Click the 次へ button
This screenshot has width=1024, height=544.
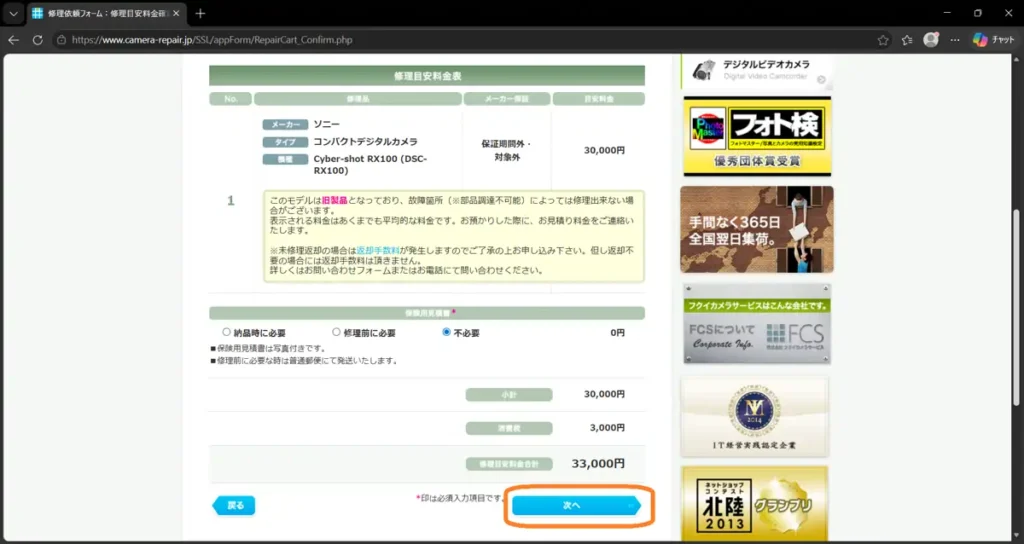point(576,505)
